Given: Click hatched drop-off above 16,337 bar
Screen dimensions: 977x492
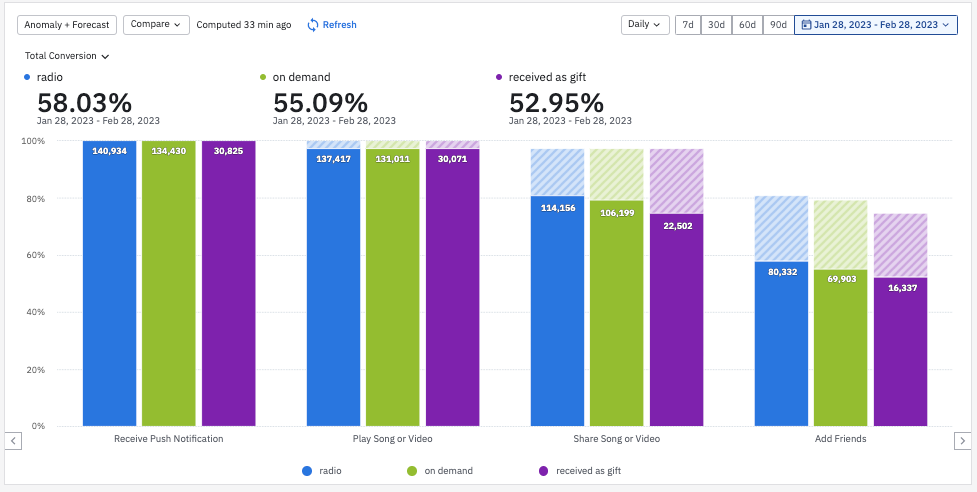Looking at the screenshot, I should [x=900, y=245].
